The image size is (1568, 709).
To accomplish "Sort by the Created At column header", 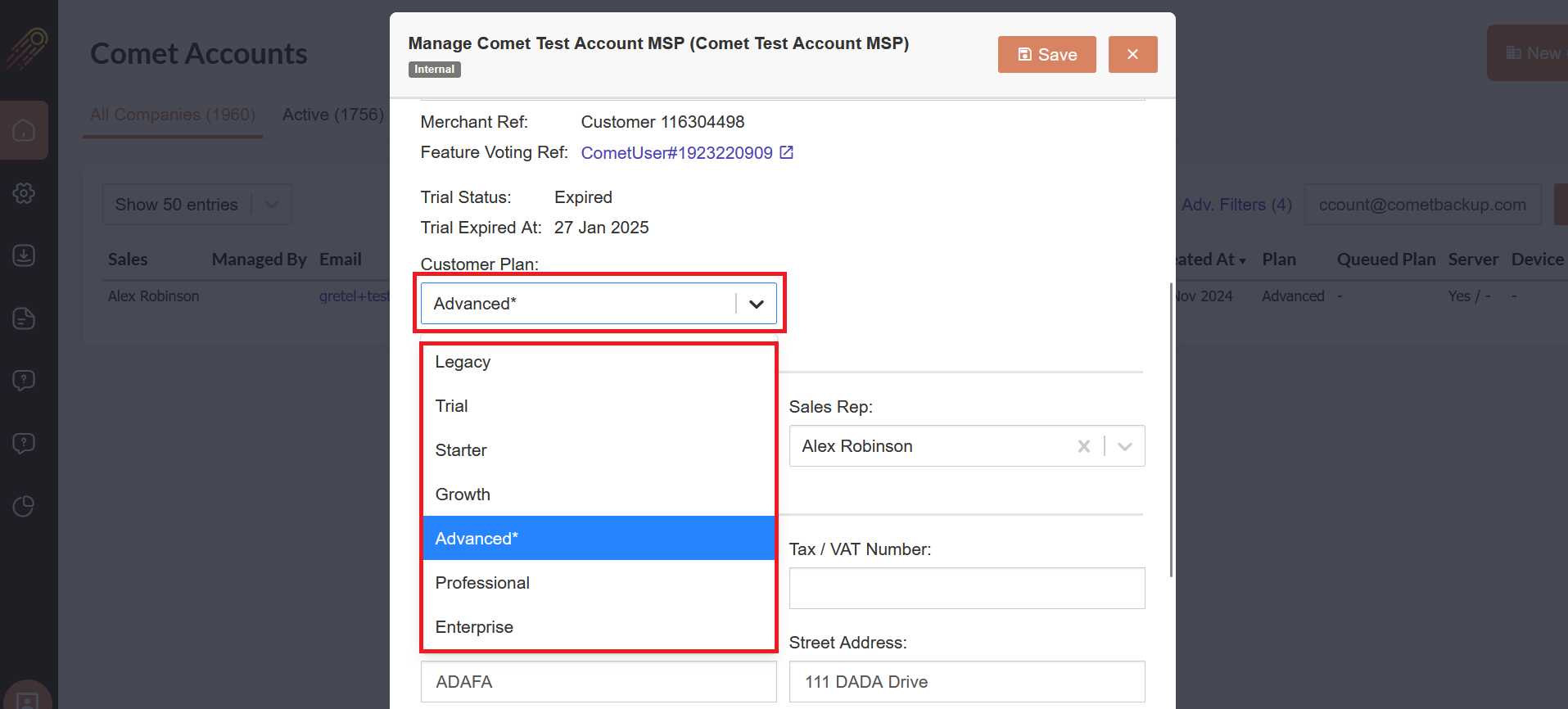I will click(1211, 260).
